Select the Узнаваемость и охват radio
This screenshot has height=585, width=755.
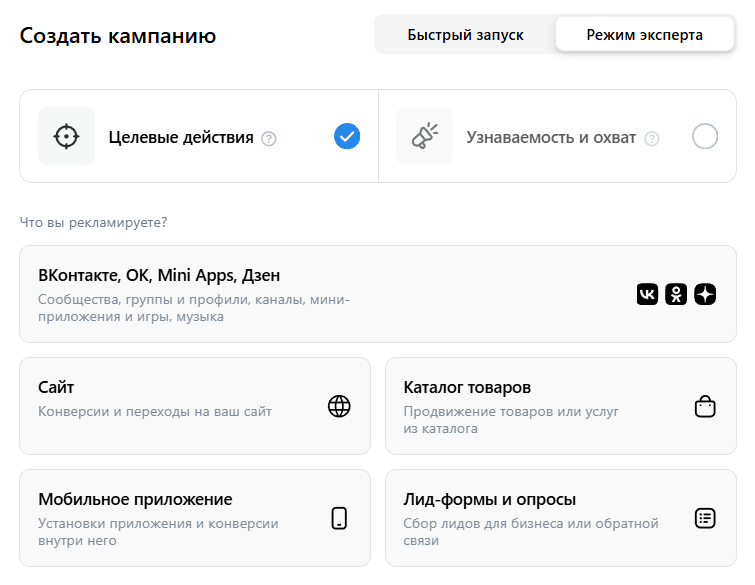click(x=705, y=136)
